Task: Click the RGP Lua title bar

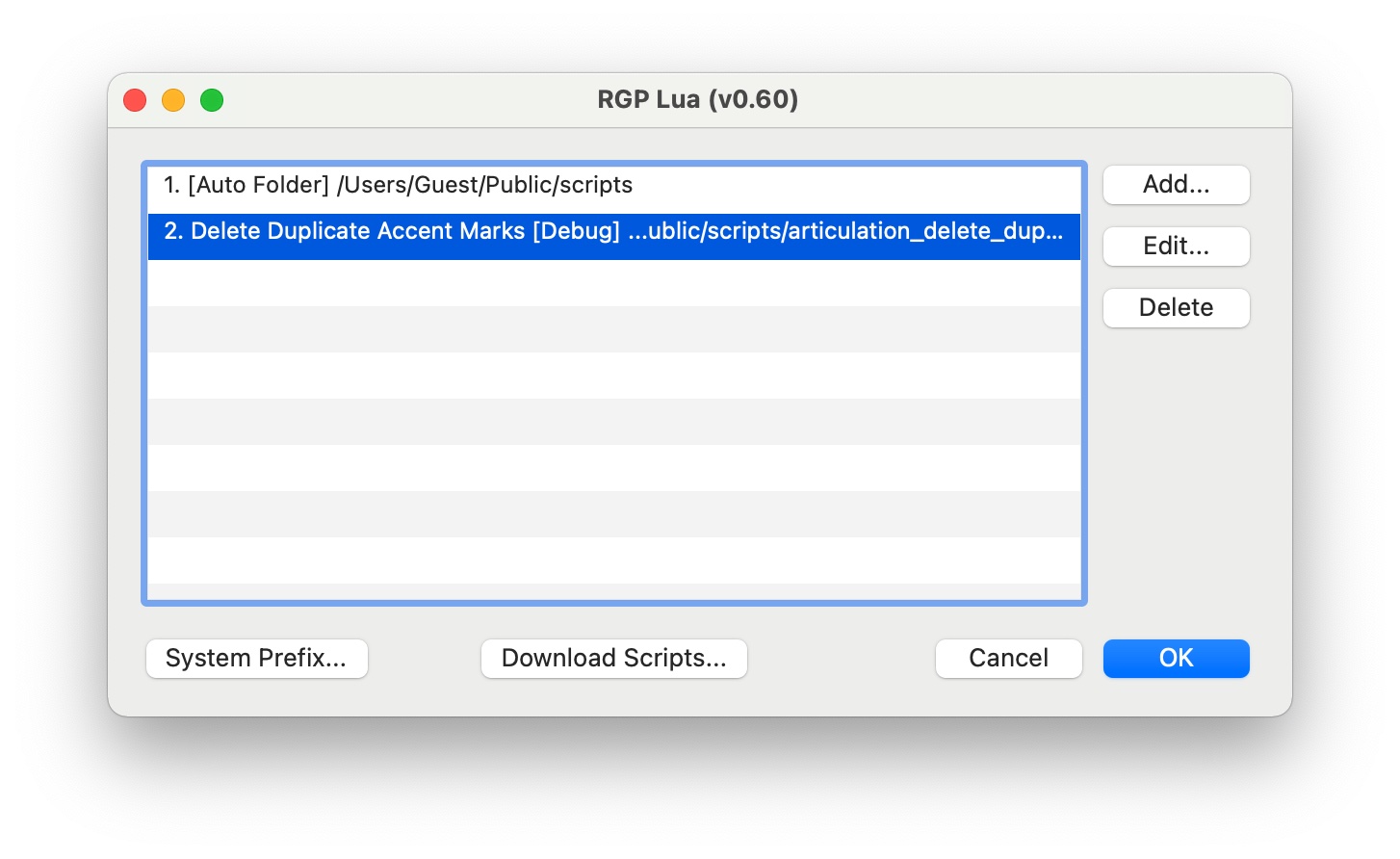Action: (x=697, y=99)
